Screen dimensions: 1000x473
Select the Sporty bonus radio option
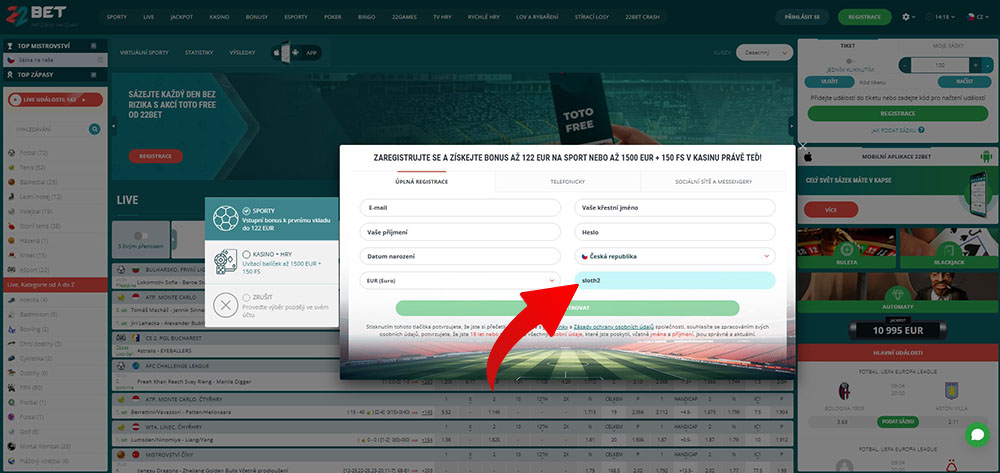click(246, 210)
